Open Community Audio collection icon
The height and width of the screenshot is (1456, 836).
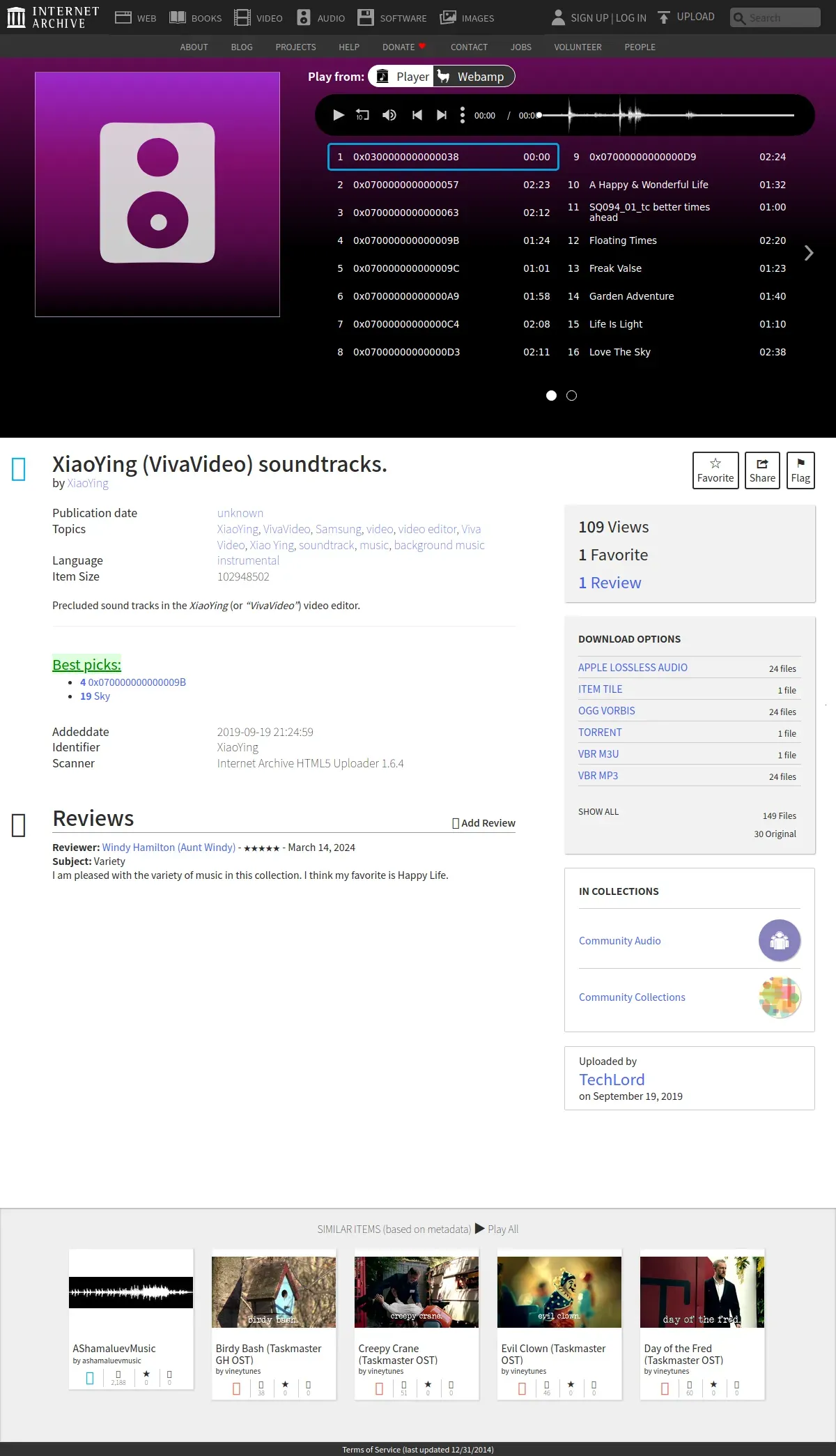[780, 940]
